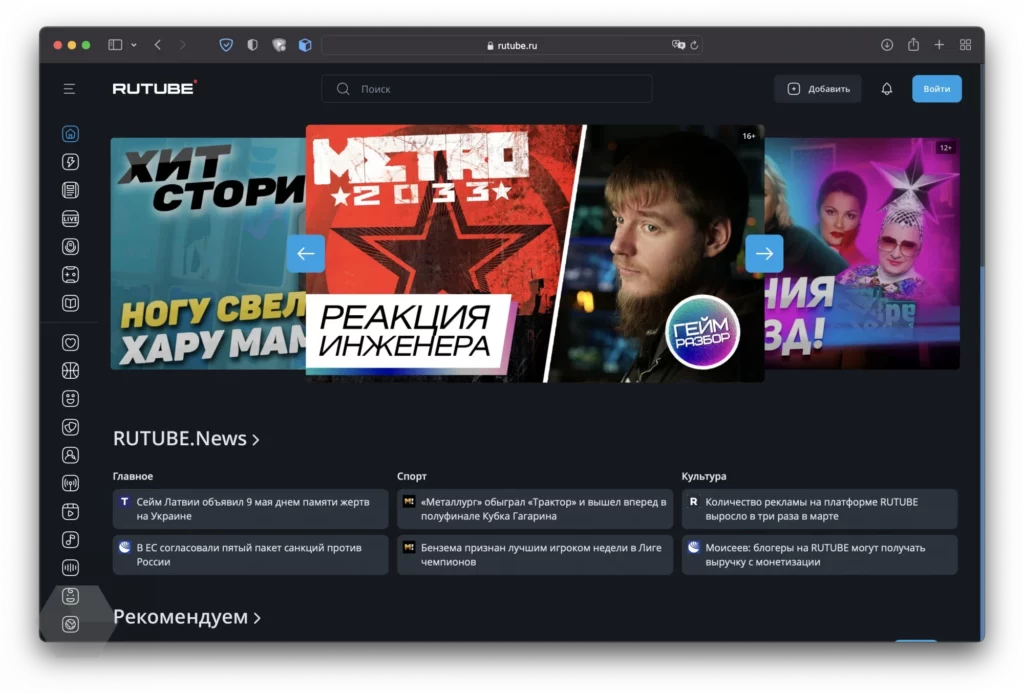The image size is (1024, 694).
Task: Click the Культура news category label
Action: [x=704, y=476]
